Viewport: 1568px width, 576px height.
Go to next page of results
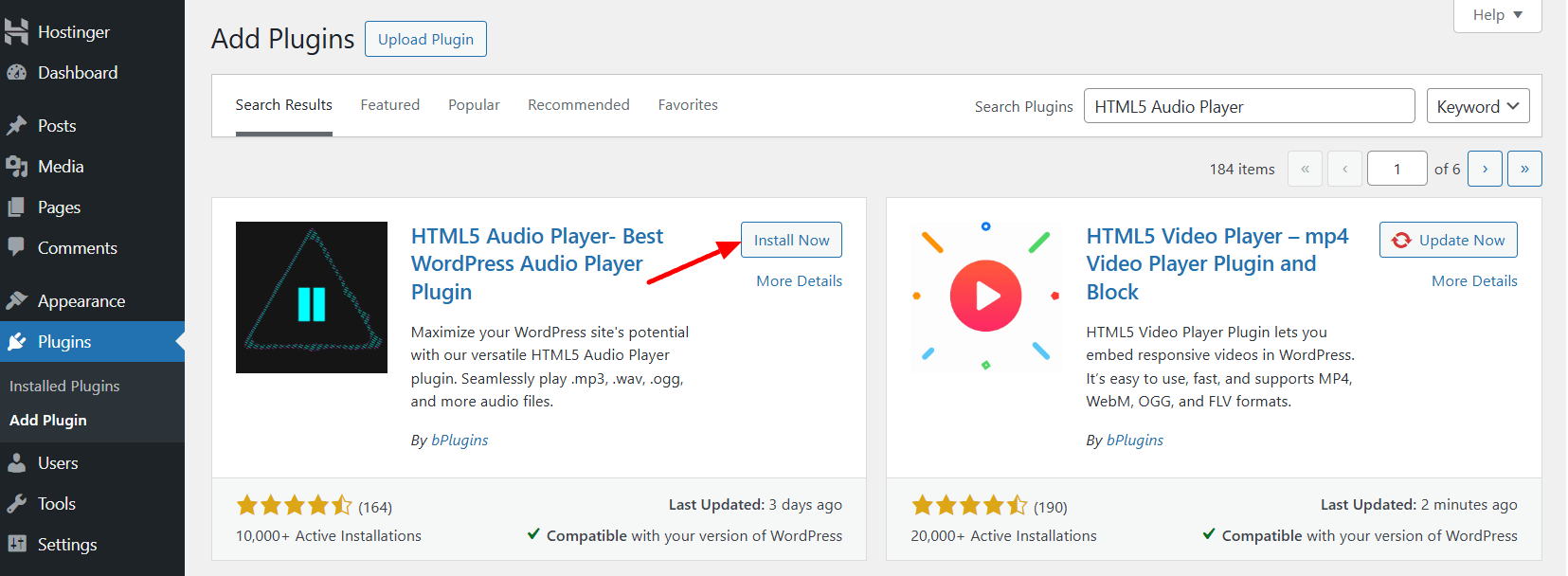tap(1485, 169)
